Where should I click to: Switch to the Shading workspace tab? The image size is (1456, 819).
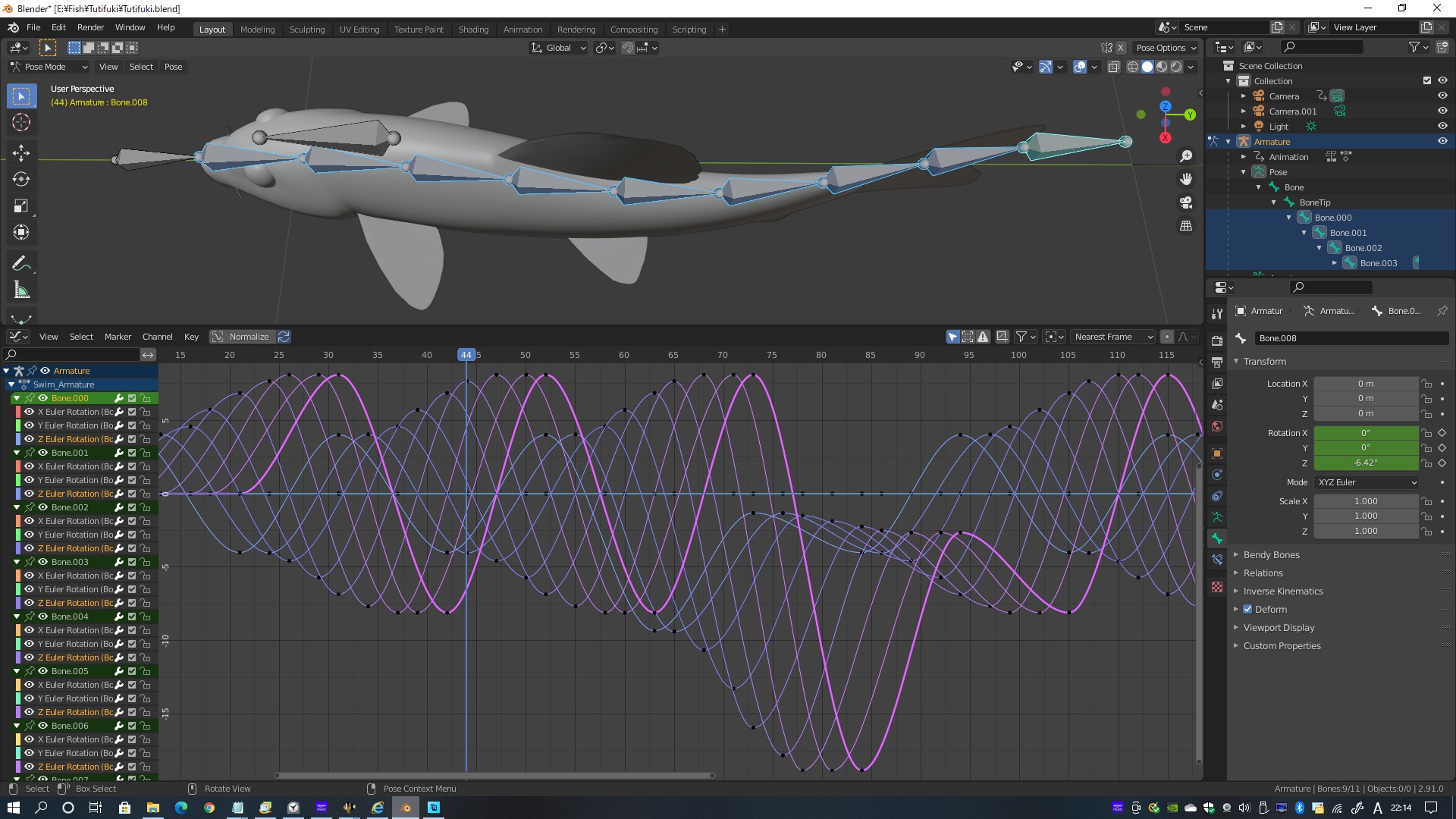click(473, 30)
